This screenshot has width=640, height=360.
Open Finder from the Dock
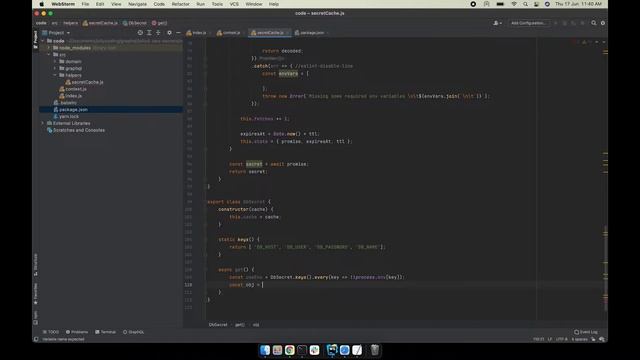pos(265,350)
